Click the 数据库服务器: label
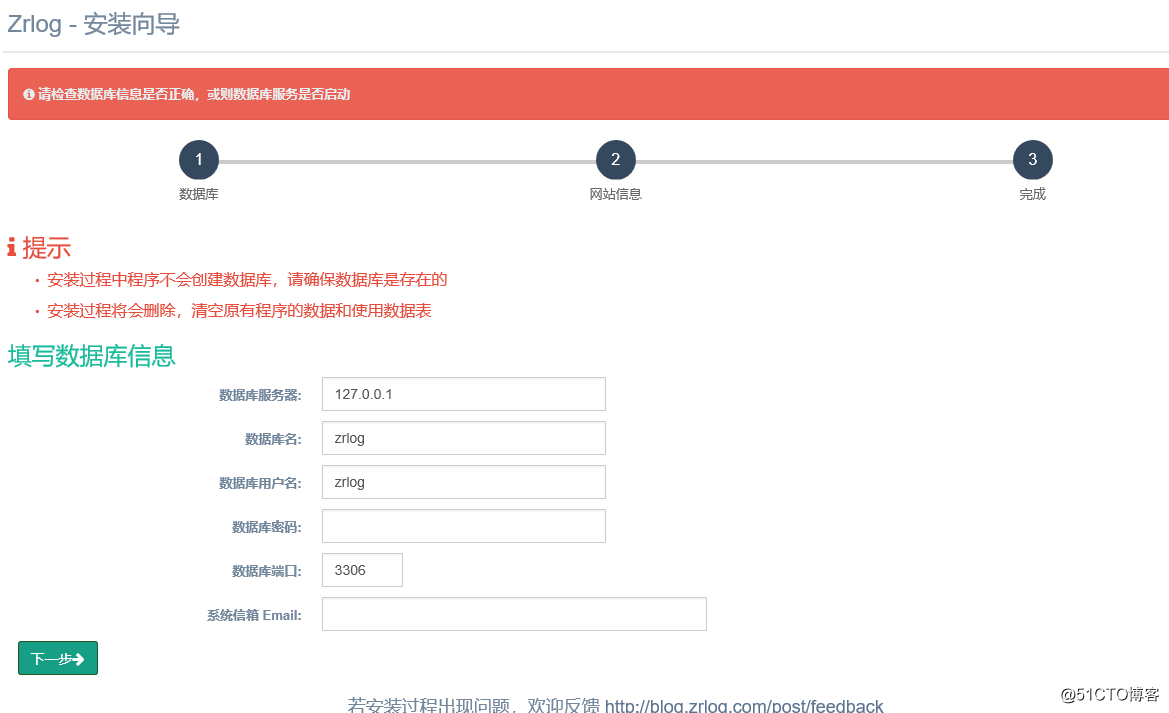 click(x=259, y=395)
